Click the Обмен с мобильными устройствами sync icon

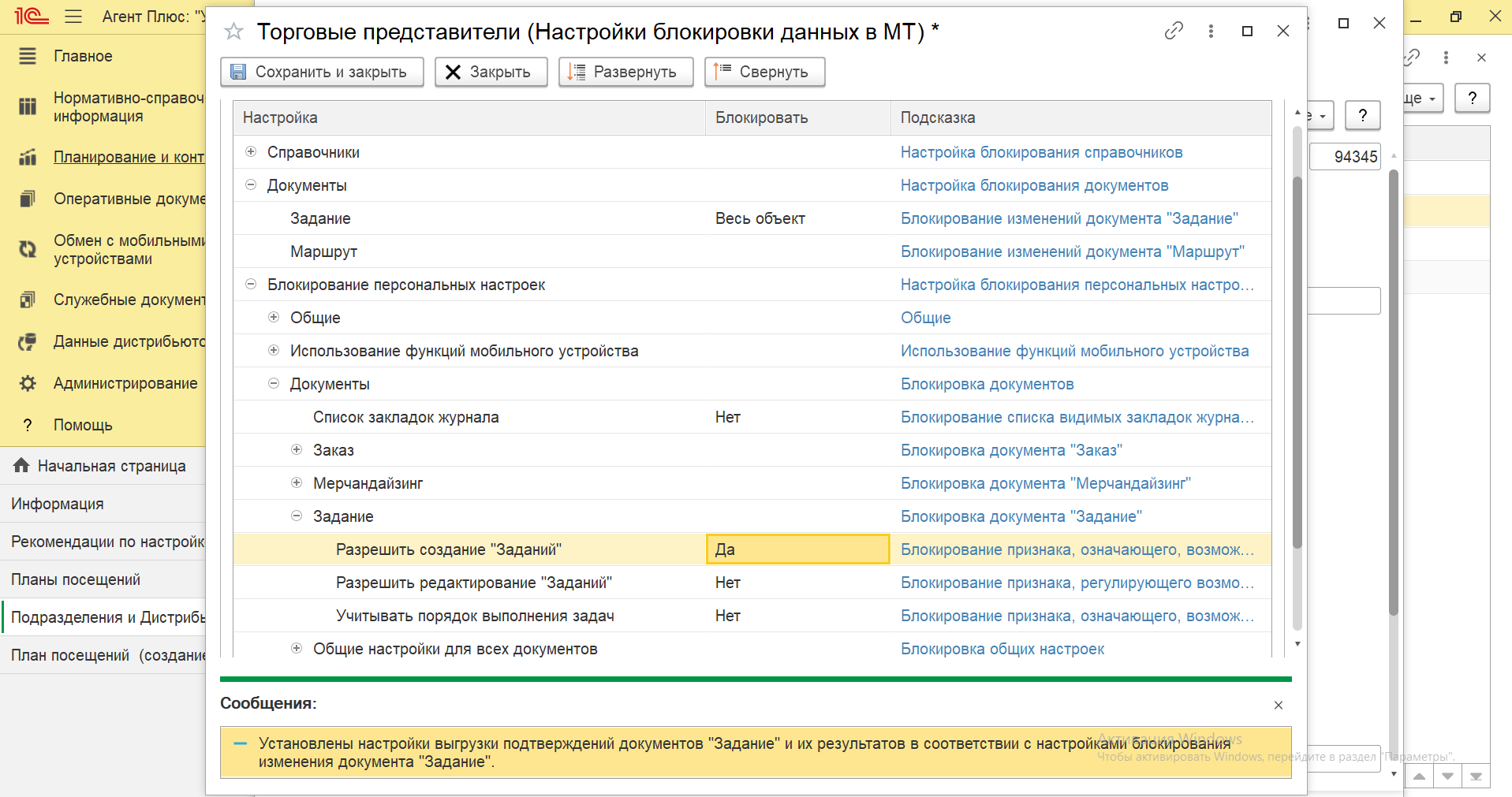point(28,249)
